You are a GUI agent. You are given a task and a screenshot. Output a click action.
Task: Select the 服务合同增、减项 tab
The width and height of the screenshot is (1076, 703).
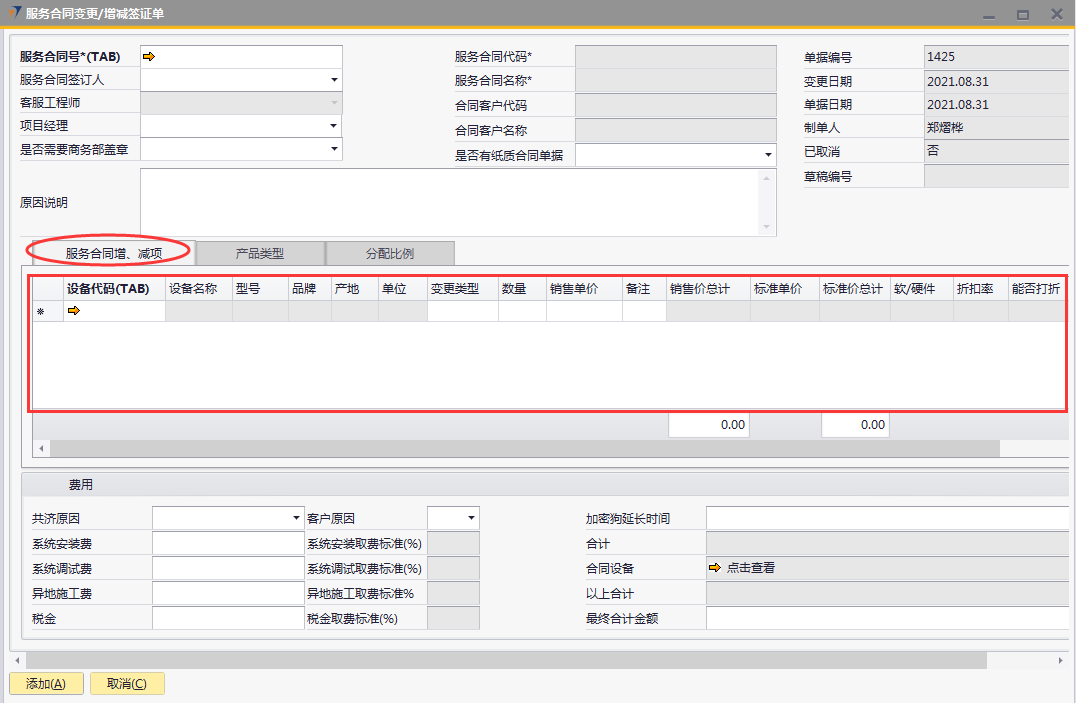tap(113, 253)
